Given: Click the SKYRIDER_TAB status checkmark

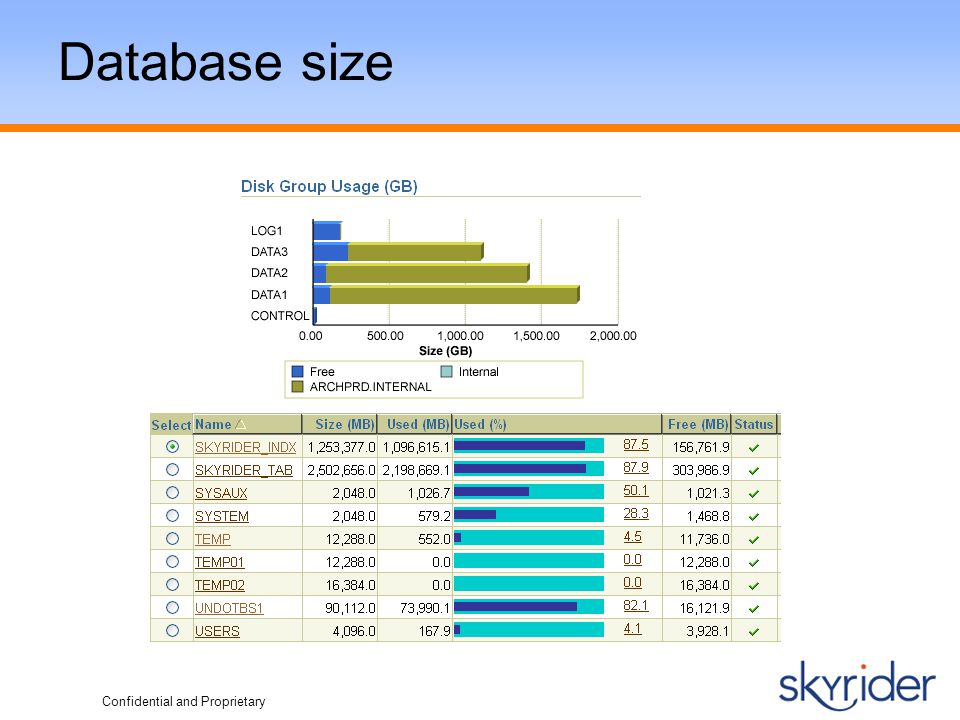Looking at the screenshot, I should 754,471.
